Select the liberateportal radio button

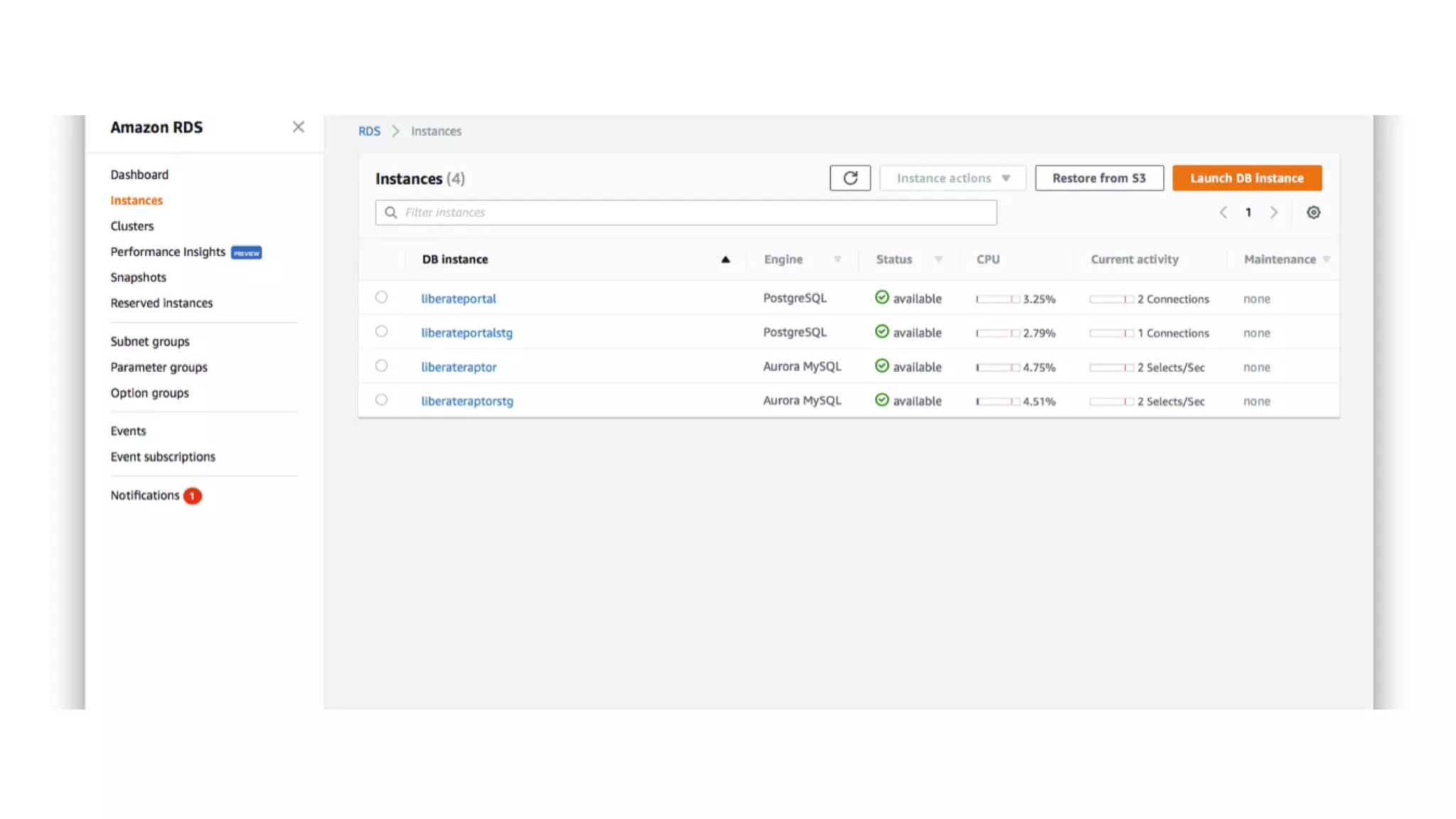(x=382, y=297)
